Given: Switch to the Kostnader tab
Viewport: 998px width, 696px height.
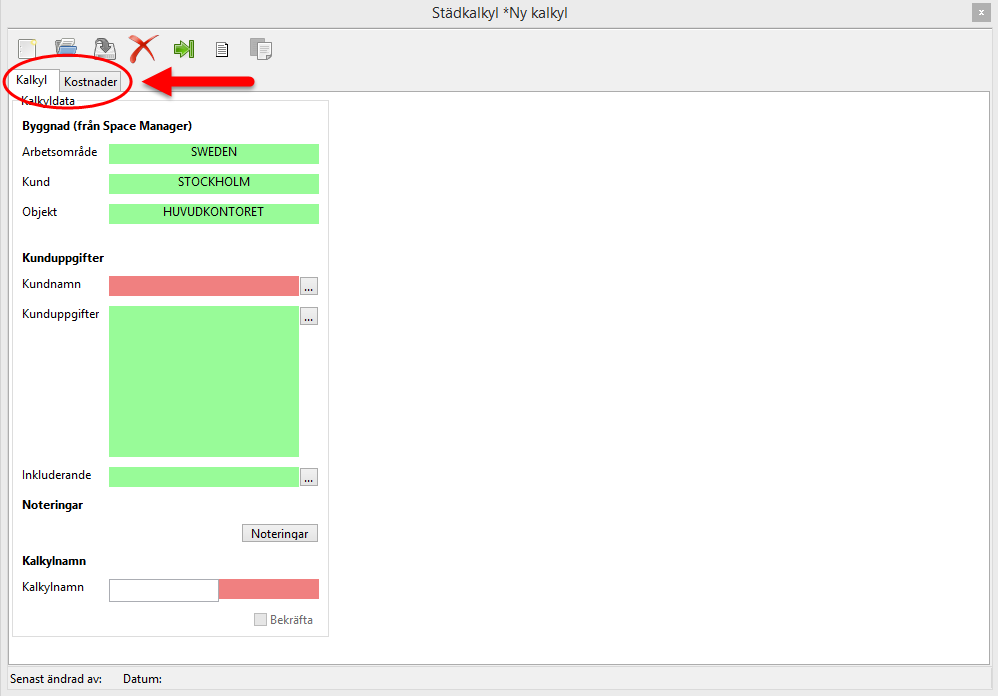Looking at the screenshot, I should [x=90, y=82].
